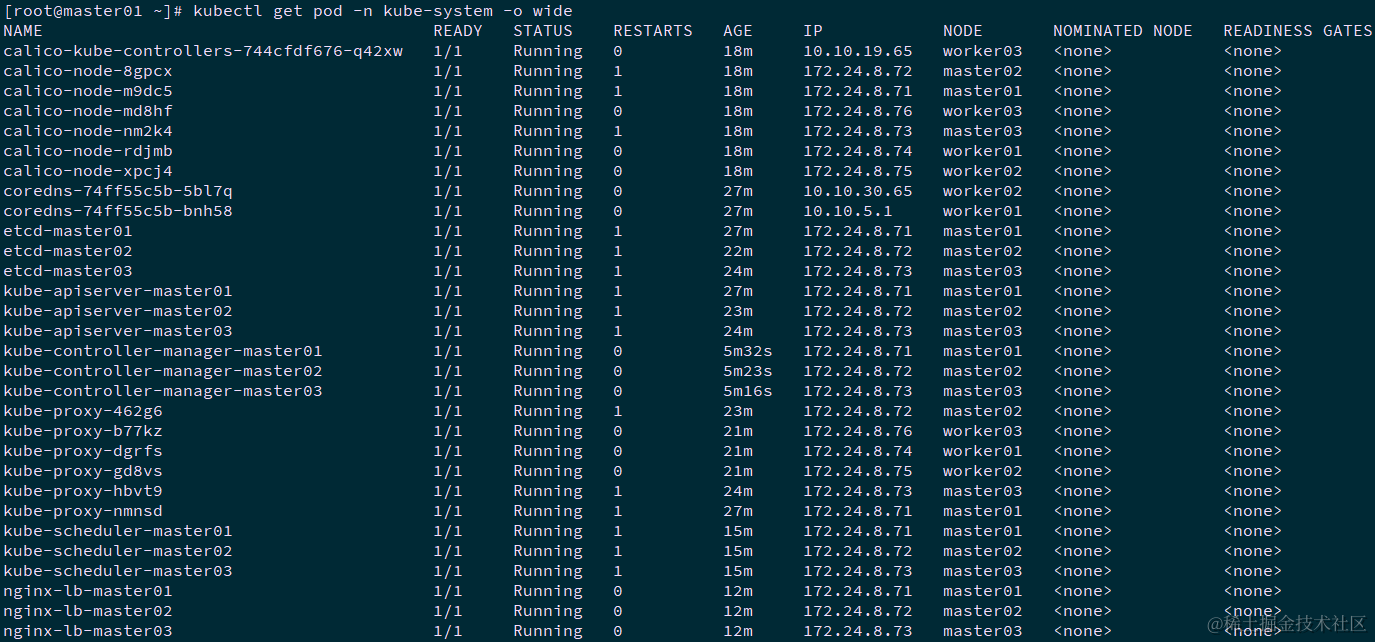The height and width of the screenshot is (642, 1375).
Task: Click pod name kube-proxy-gd8vs
Action: tap(83, 471)
